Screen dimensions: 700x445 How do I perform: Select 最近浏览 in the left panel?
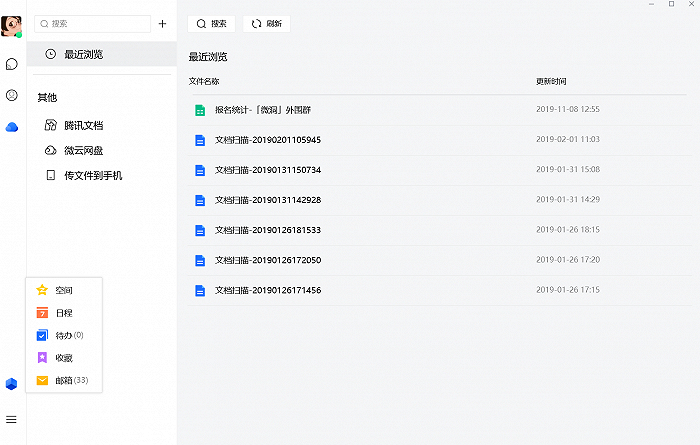click(x=102, y=54)
